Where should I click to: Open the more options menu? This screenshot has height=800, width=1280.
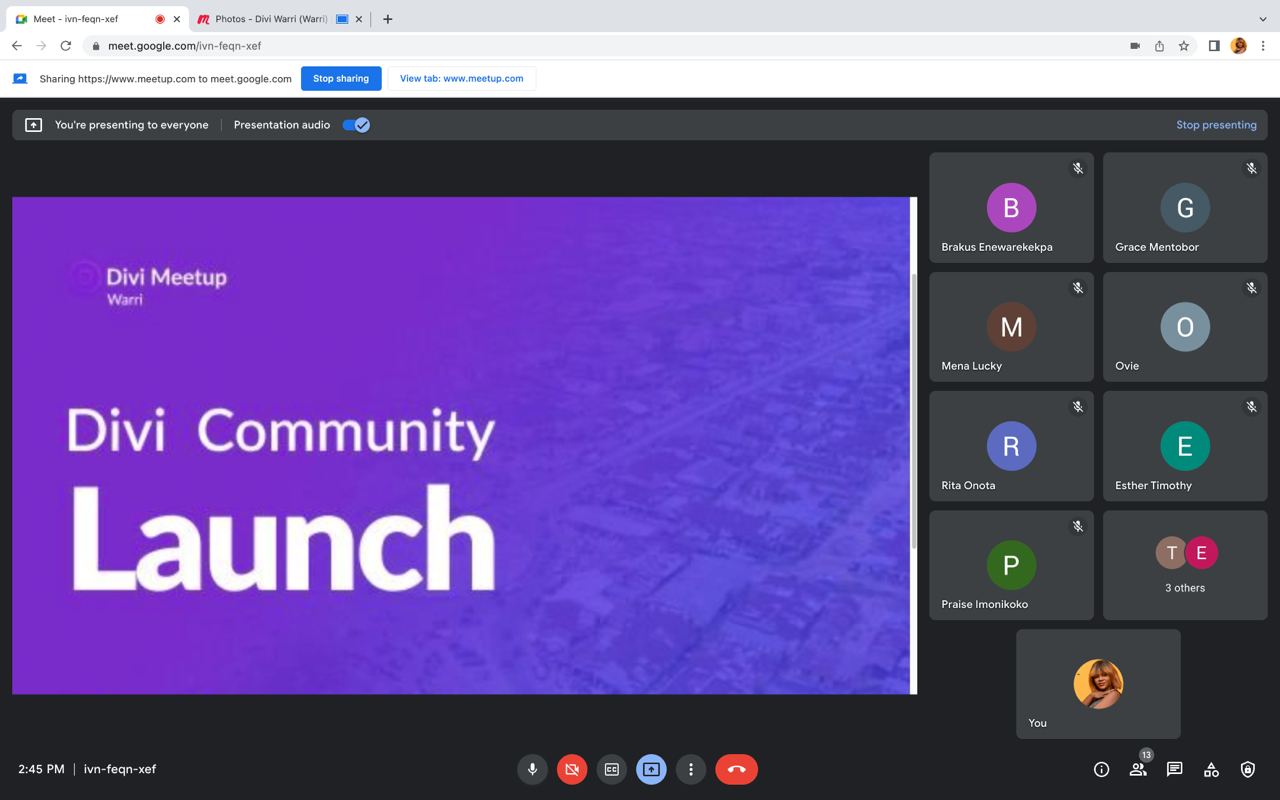[x=691, y=769]
